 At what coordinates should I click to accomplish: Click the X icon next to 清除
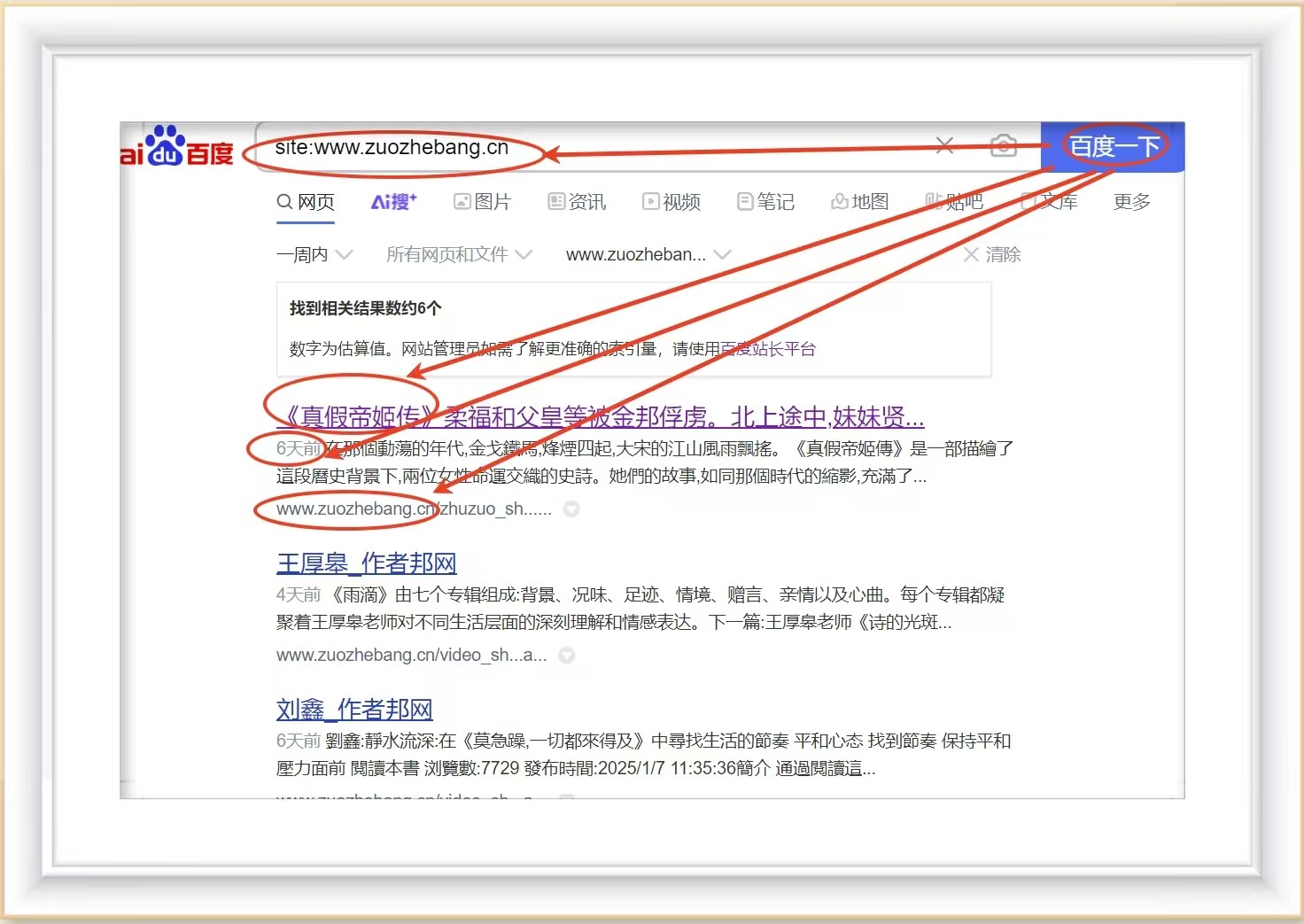point(971,255)
